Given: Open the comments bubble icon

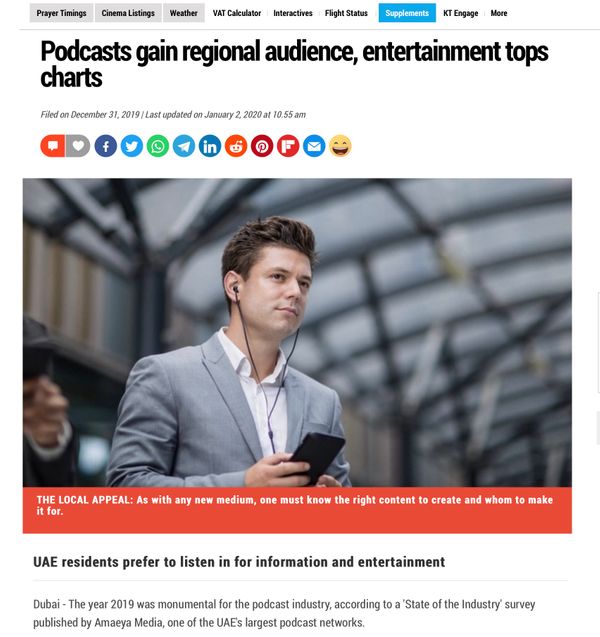Looking at the screenshot, I should [x=52, y=146].
